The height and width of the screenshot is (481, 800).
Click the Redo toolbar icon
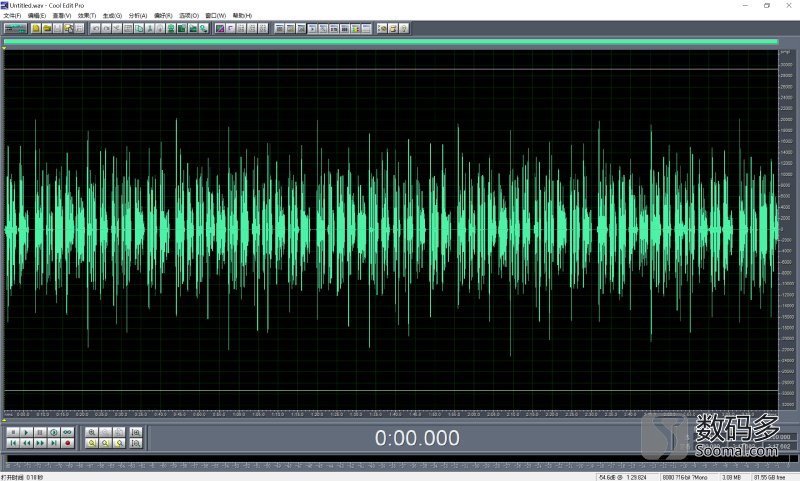(106, 29)
